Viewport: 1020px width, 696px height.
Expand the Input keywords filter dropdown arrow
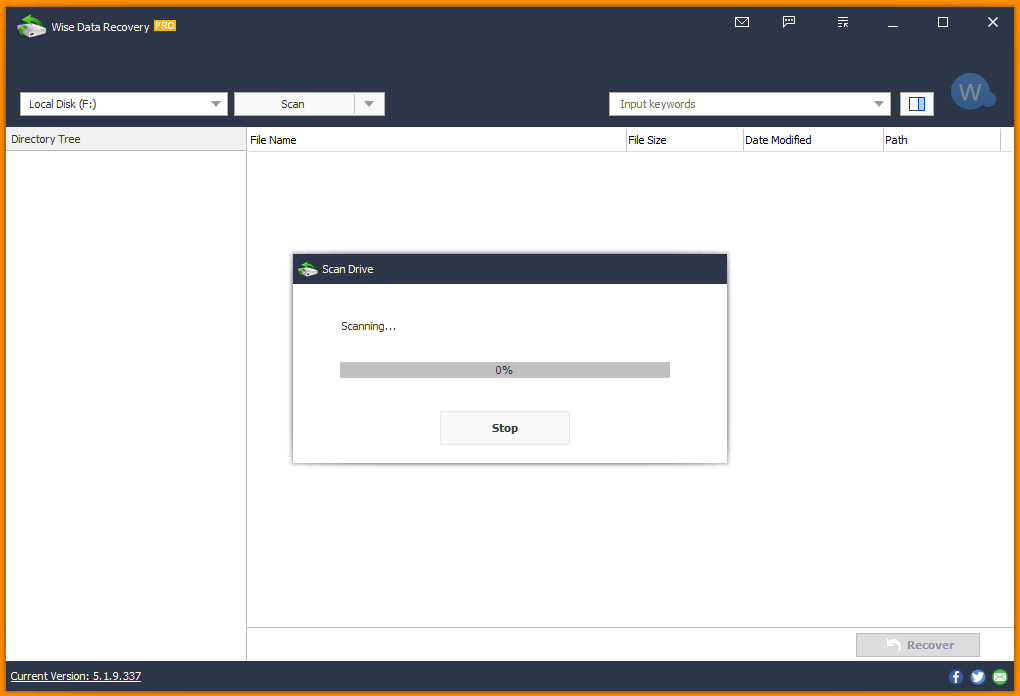click(879, 104)
